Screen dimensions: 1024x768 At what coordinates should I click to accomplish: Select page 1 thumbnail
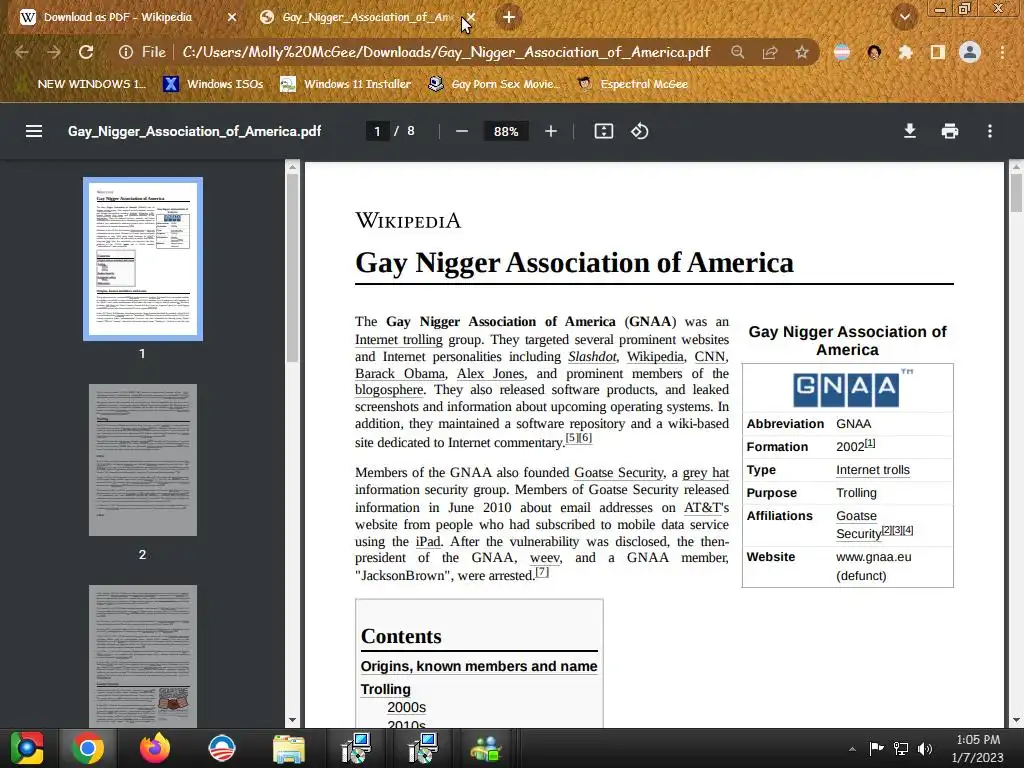coord(143,259)
